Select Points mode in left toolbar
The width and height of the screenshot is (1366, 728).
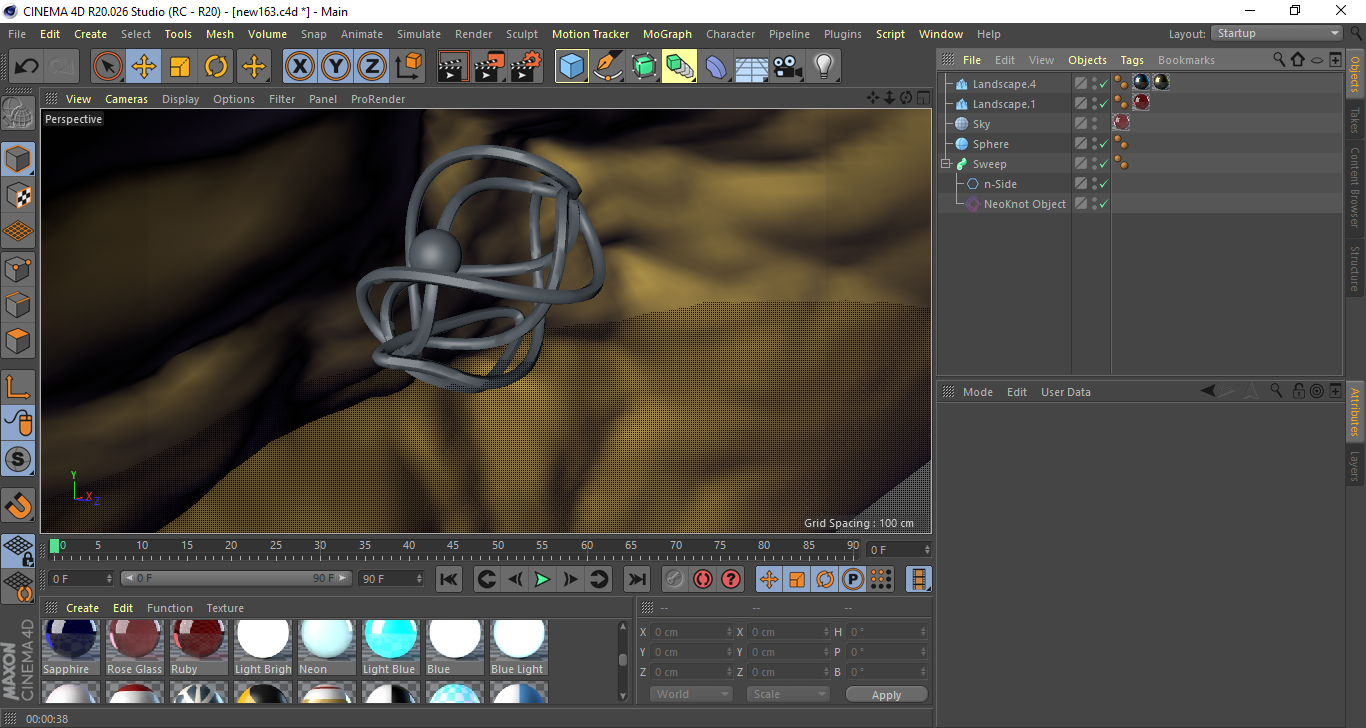[18, 269]
